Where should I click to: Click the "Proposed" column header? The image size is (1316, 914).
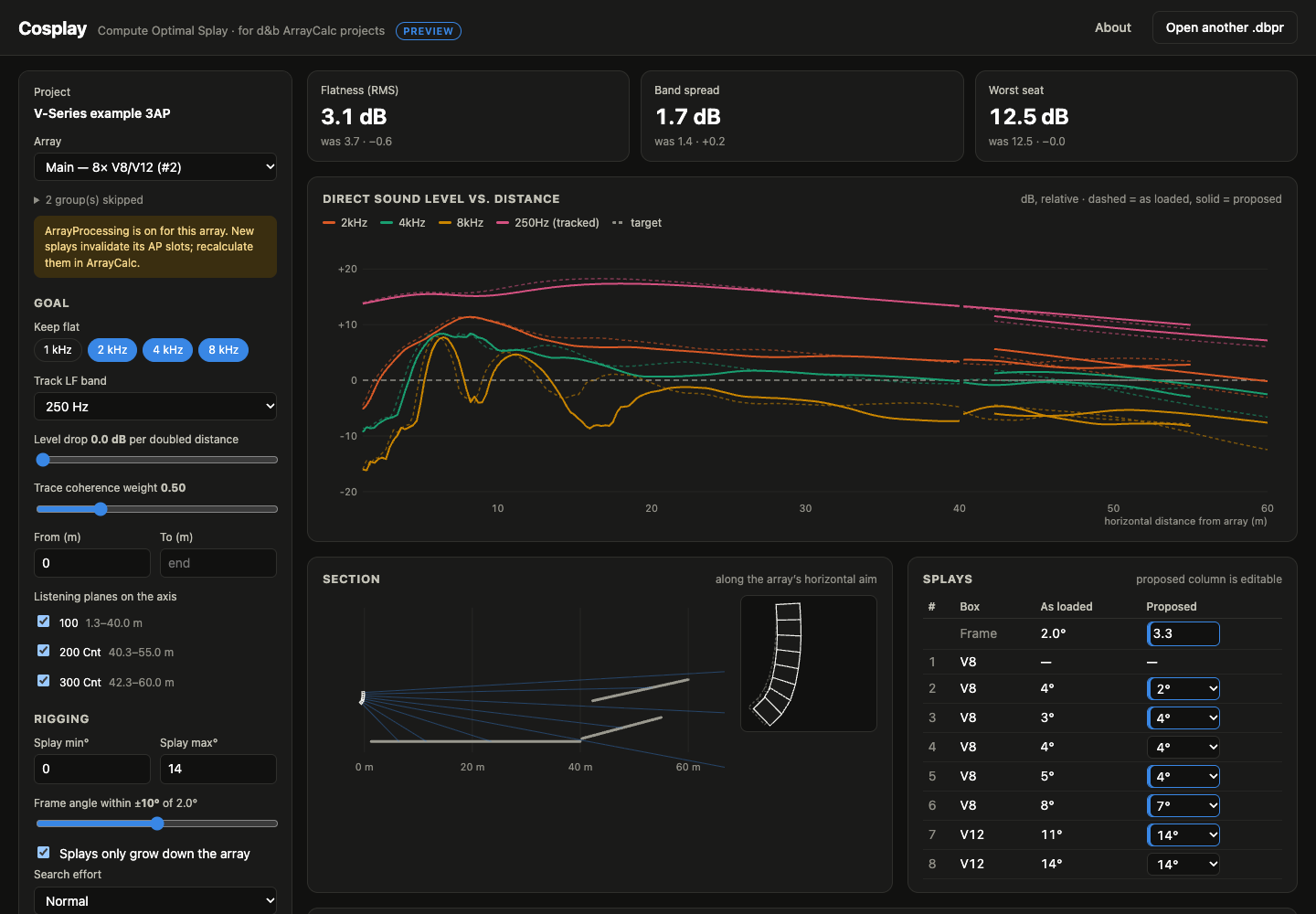click(x=1172, y=607)
